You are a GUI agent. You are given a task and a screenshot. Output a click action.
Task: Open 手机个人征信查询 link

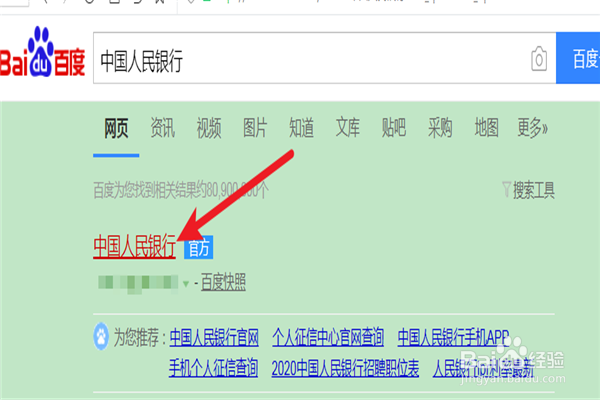point(213,368)
